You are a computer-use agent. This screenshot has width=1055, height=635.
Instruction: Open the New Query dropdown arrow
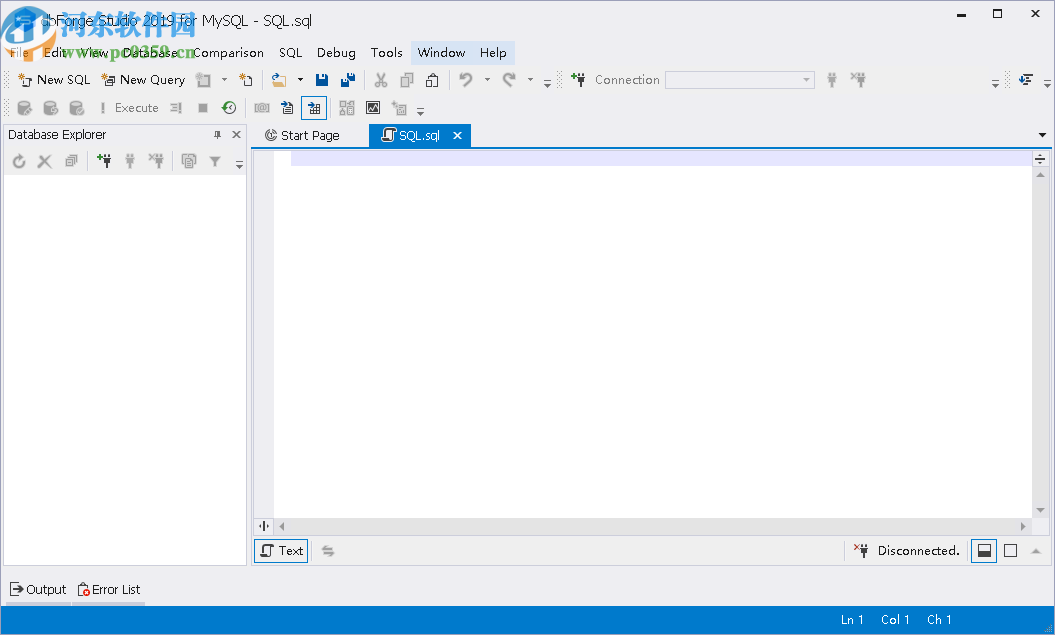pos(224,79)
